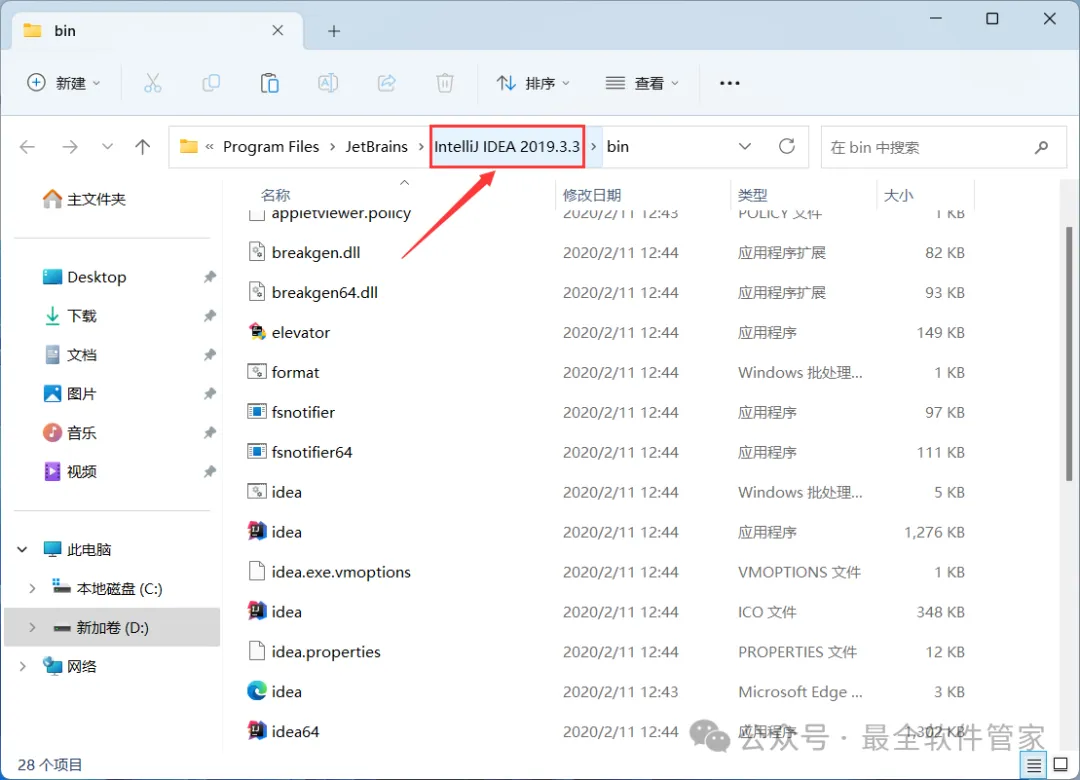Select the elevator application icon
Image resolution: width=1080 pixels, height=780 pixels.
(x=257, y=332)
